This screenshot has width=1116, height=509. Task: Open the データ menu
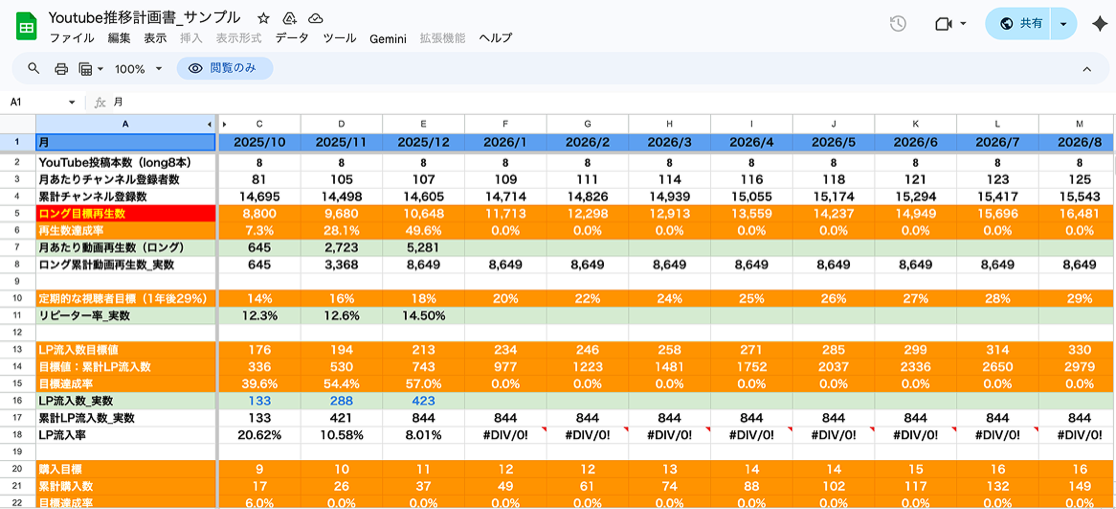click(x=292, y=38)
